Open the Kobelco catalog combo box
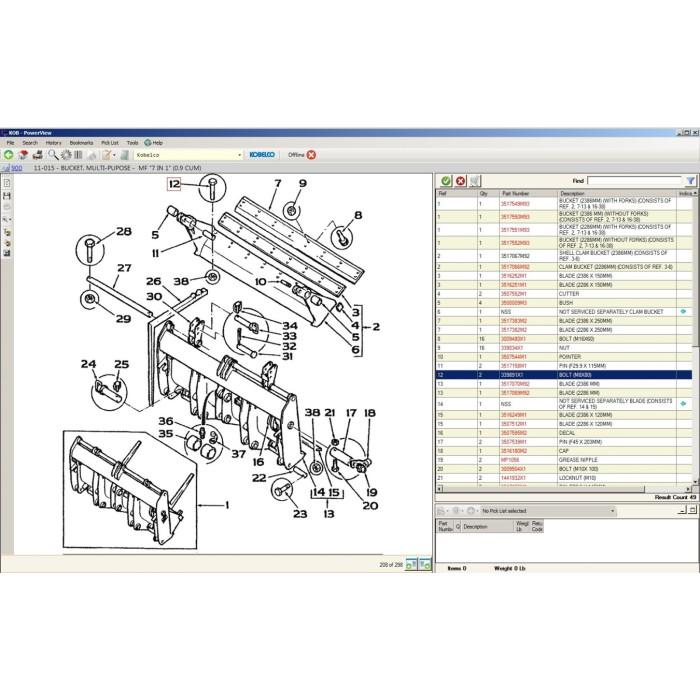Image resolution: width=700 pixels, height=700 pixels. pos(188,155)
